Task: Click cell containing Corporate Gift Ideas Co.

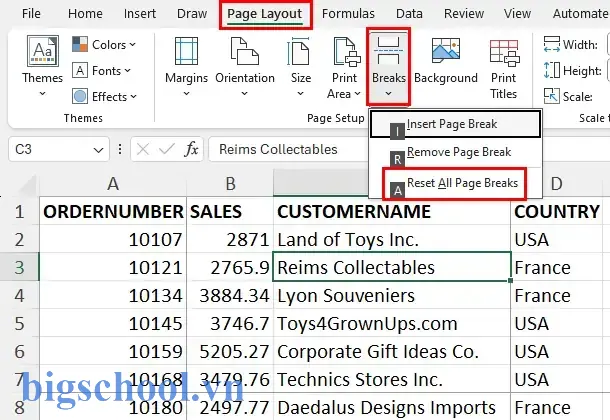Action: coord(392,352)
